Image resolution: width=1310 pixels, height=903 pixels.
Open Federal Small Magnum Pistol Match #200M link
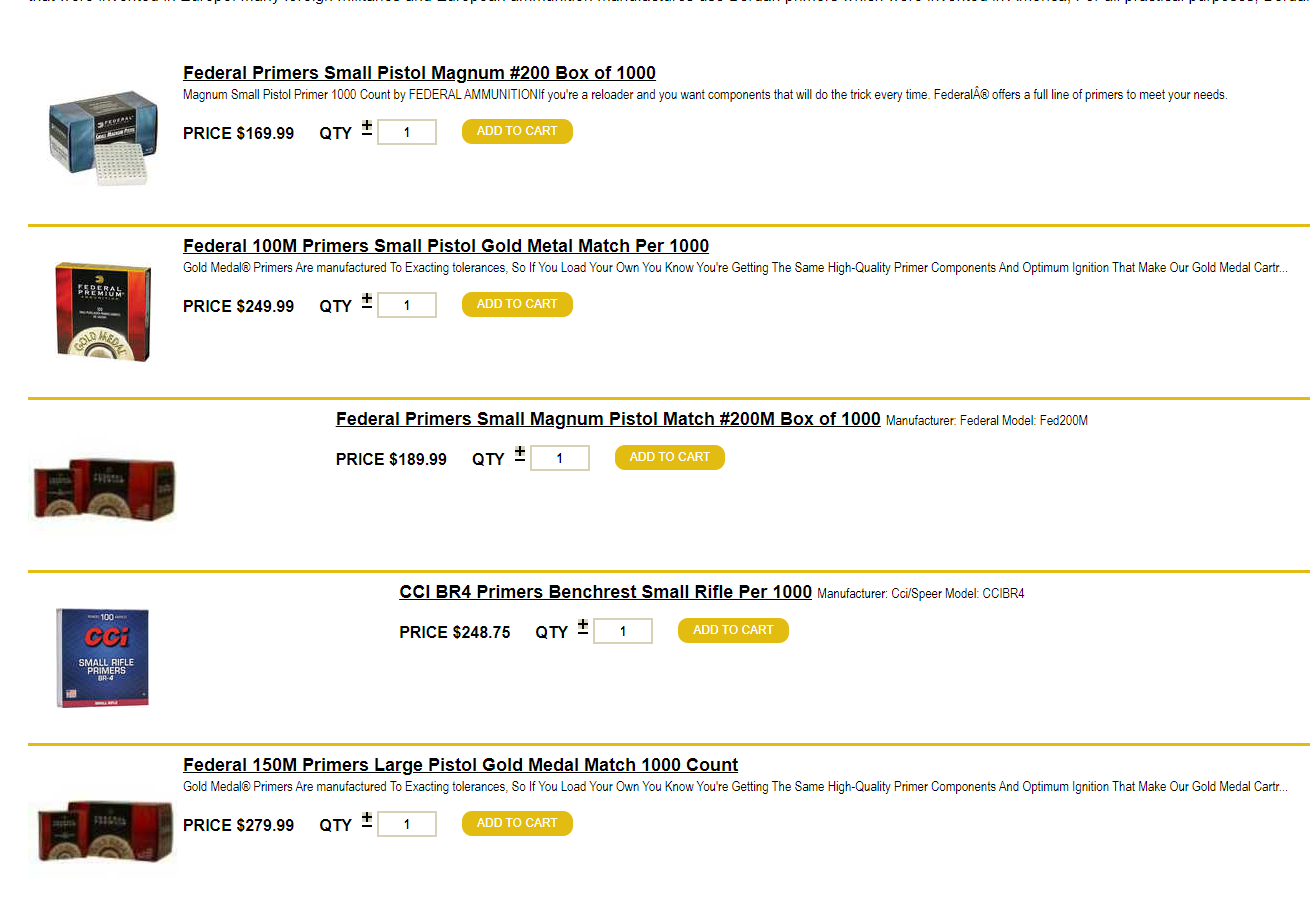click(x=608, y=419)
